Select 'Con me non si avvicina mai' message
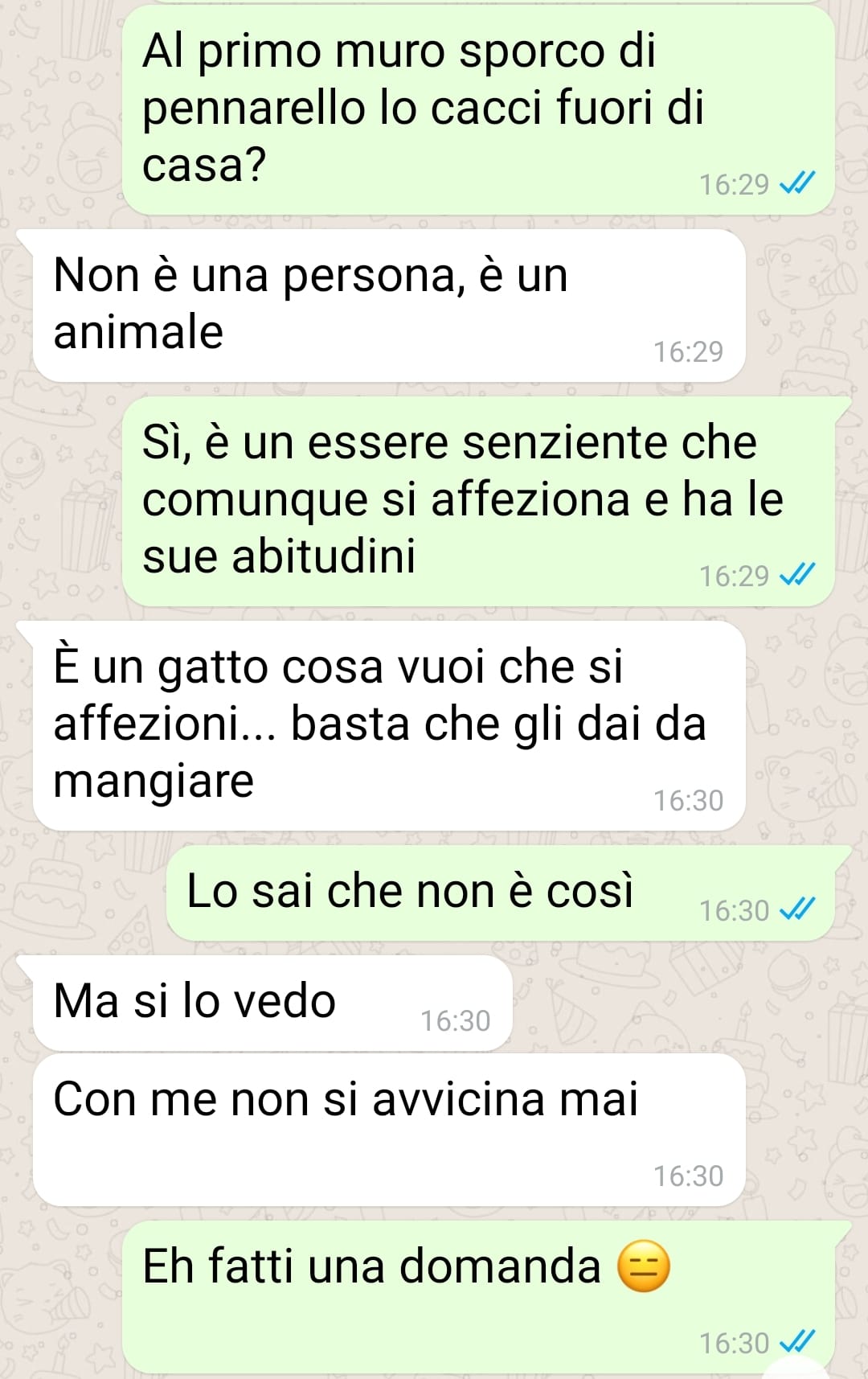Viewport: 868px width, 1379px height. (389, 1130)
